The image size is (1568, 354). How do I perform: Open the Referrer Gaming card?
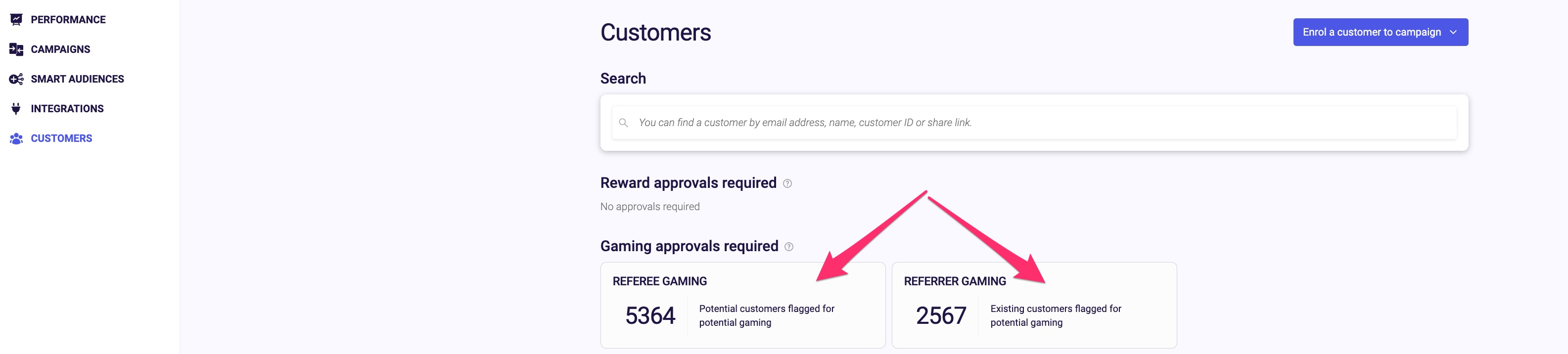(x=1034, y=306)
